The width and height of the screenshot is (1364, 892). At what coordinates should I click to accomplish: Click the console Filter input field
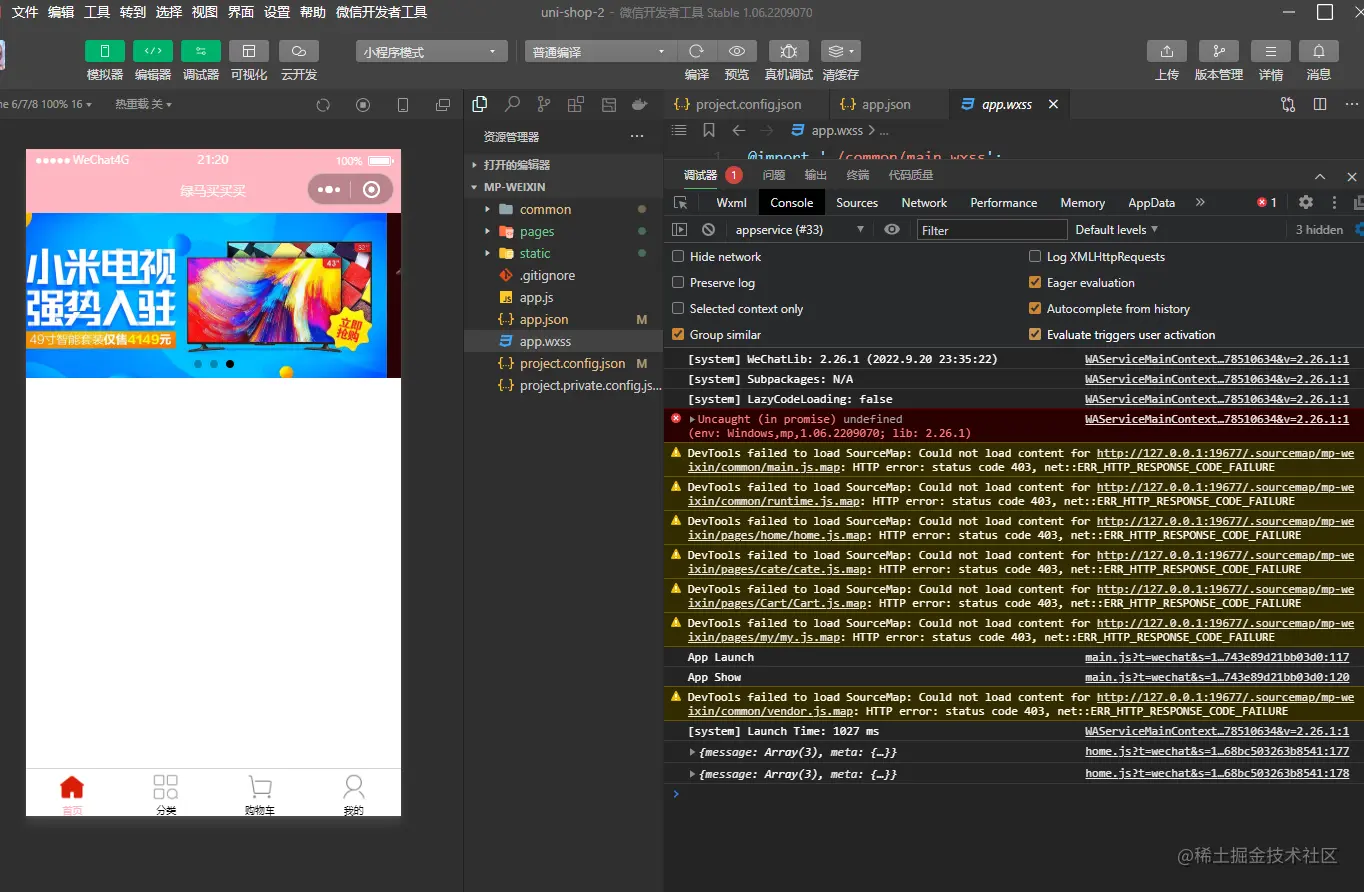pos(992,230)
